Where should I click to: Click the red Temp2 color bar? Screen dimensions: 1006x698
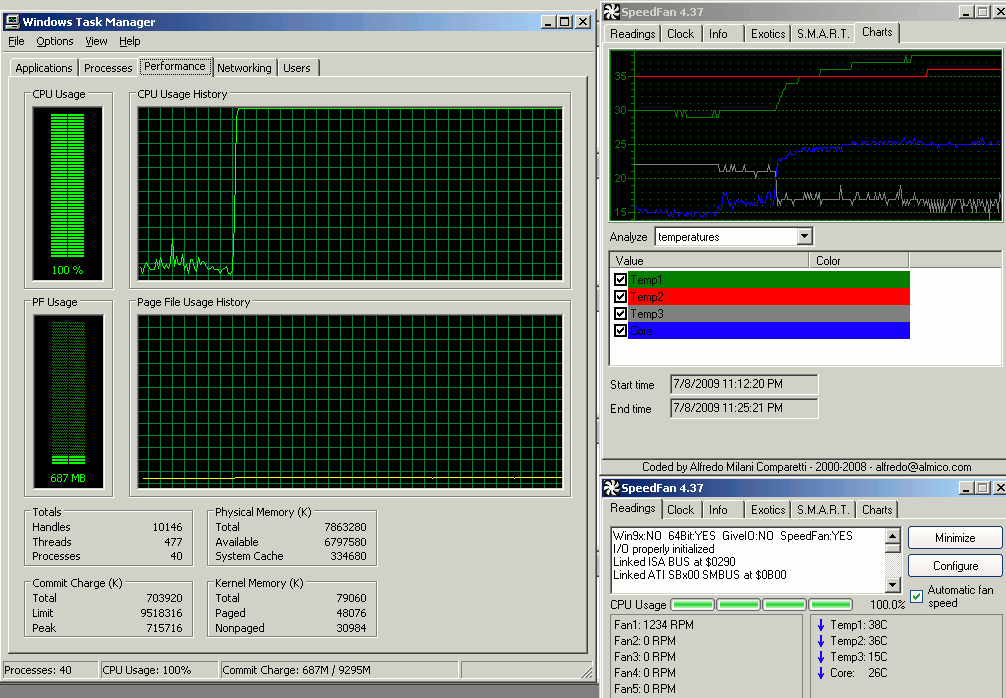[769, 296]
